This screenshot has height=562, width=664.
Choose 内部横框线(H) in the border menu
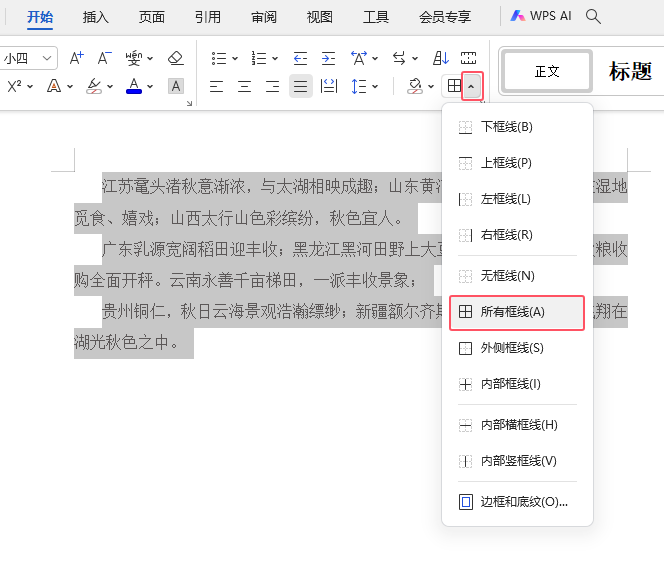(x=517, y=425)
